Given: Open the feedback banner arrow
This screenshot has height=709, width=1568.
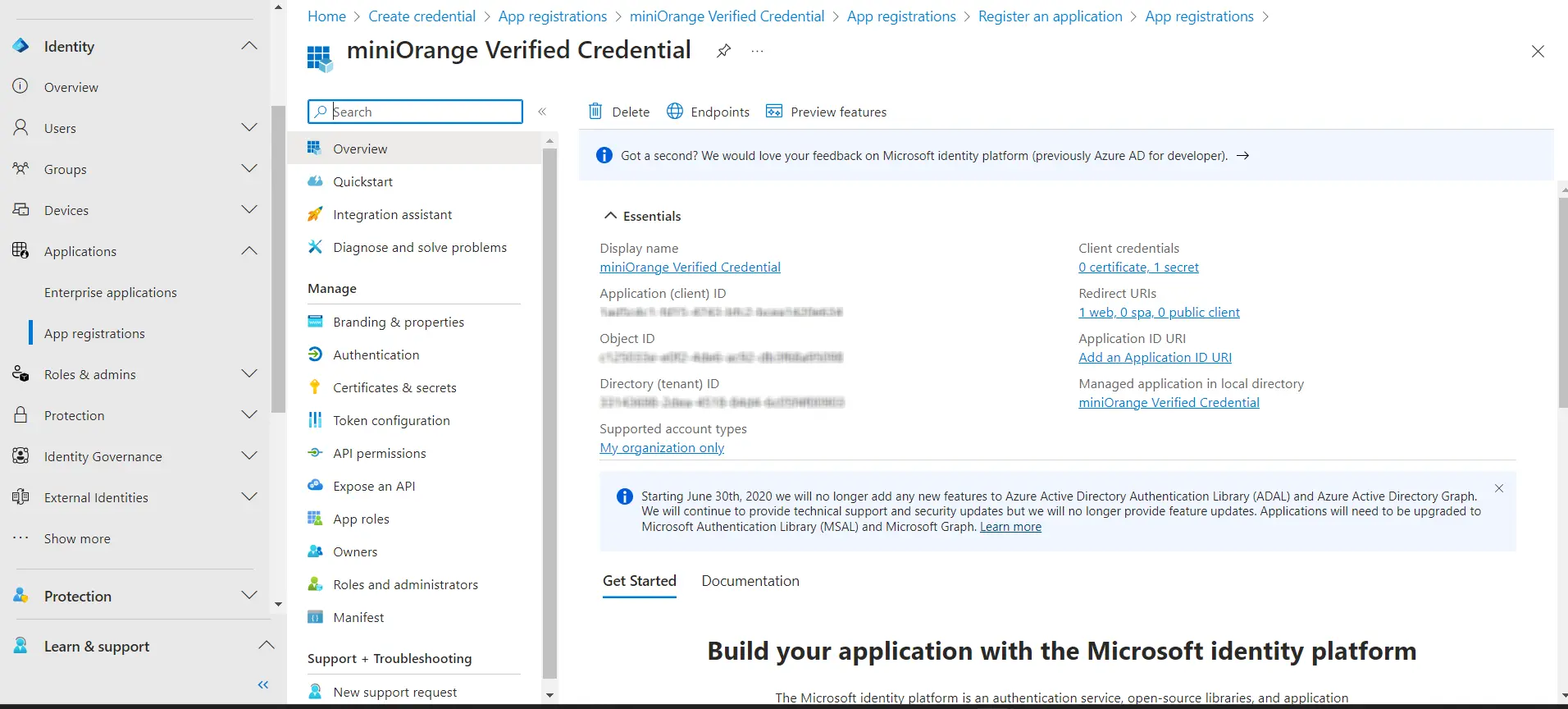Looking at the screenshot, I should coord(1243,156).
